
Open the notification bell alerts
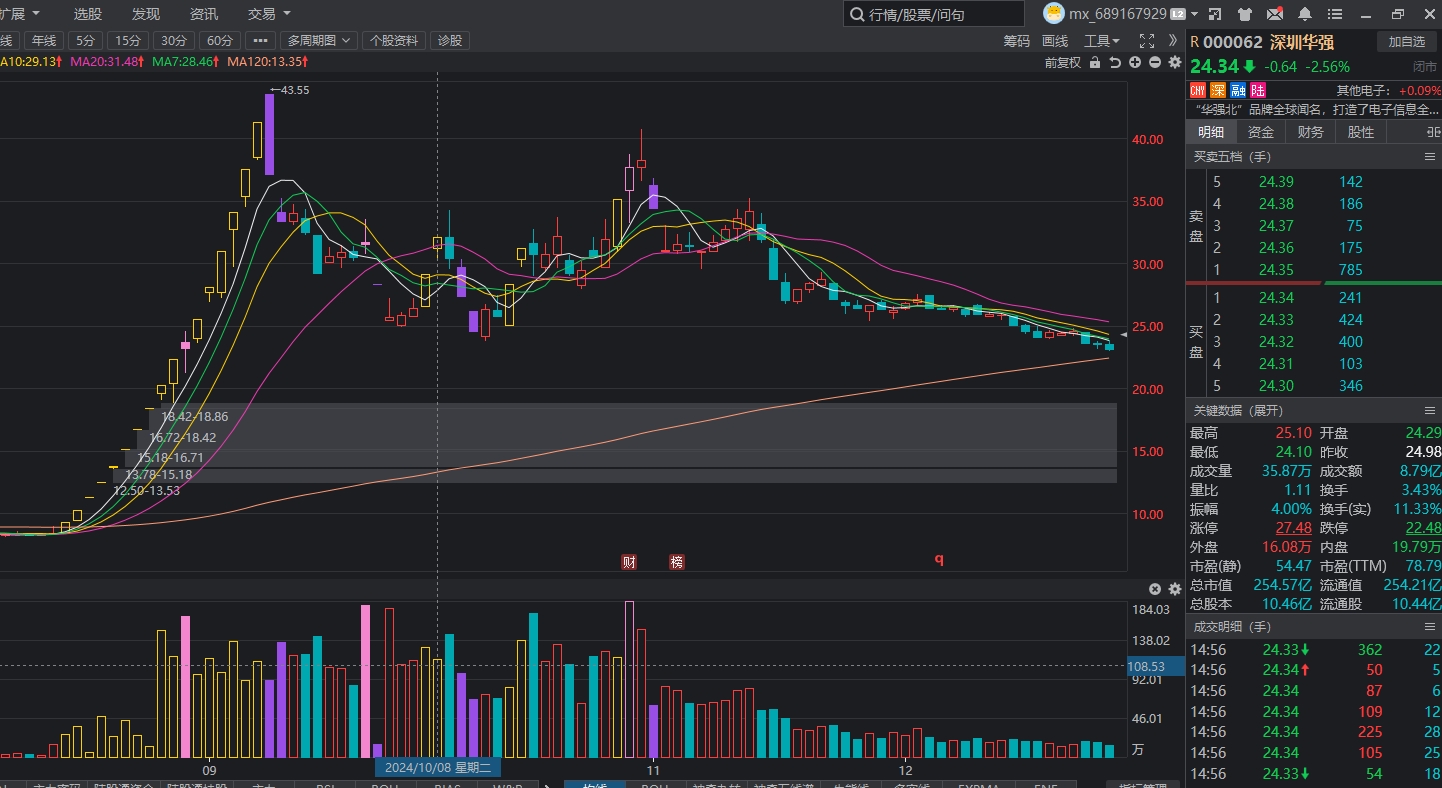click(x=1305, y=14)
